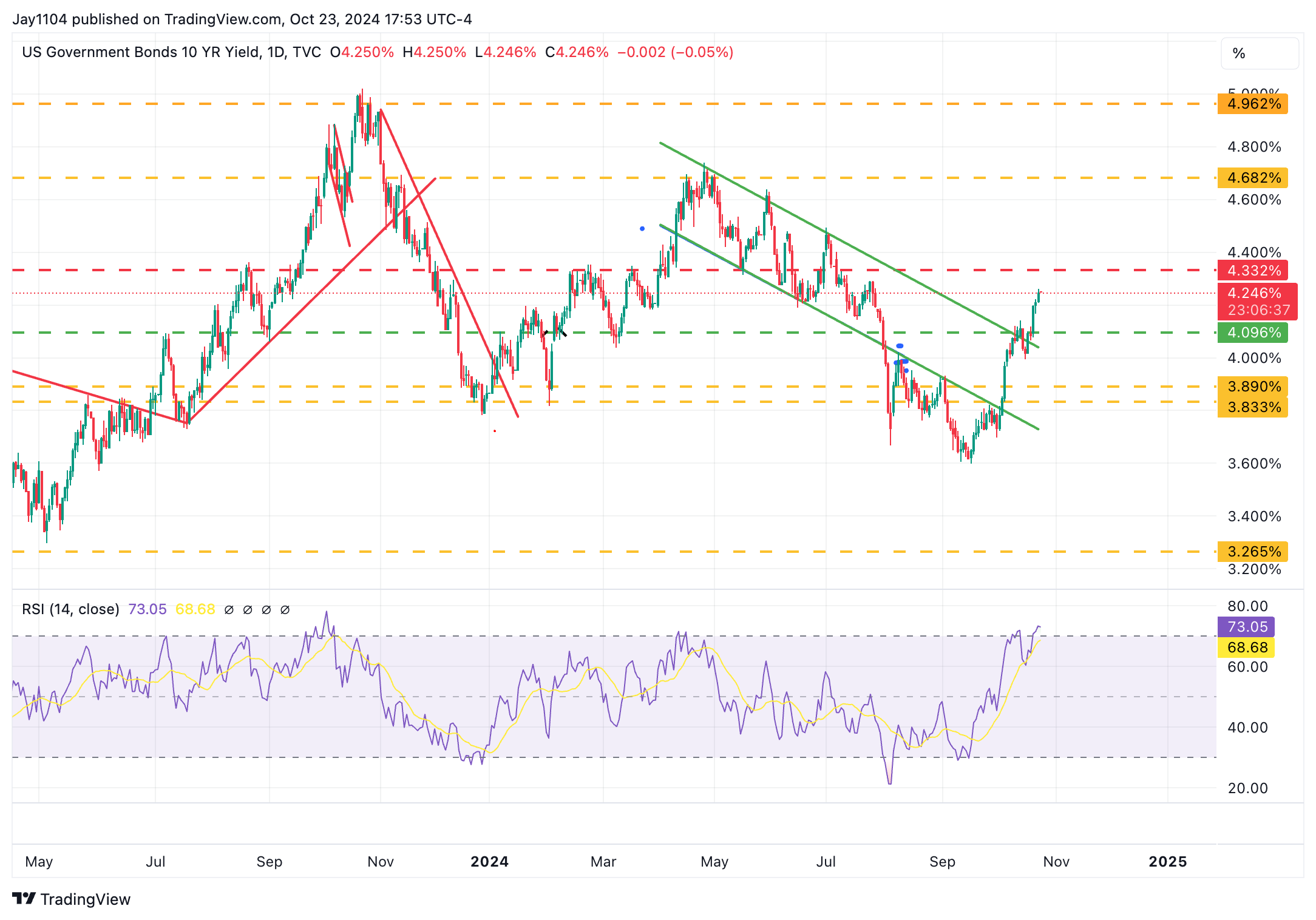Click the first empty-set symbol in RSI legend

pos(229,610)
